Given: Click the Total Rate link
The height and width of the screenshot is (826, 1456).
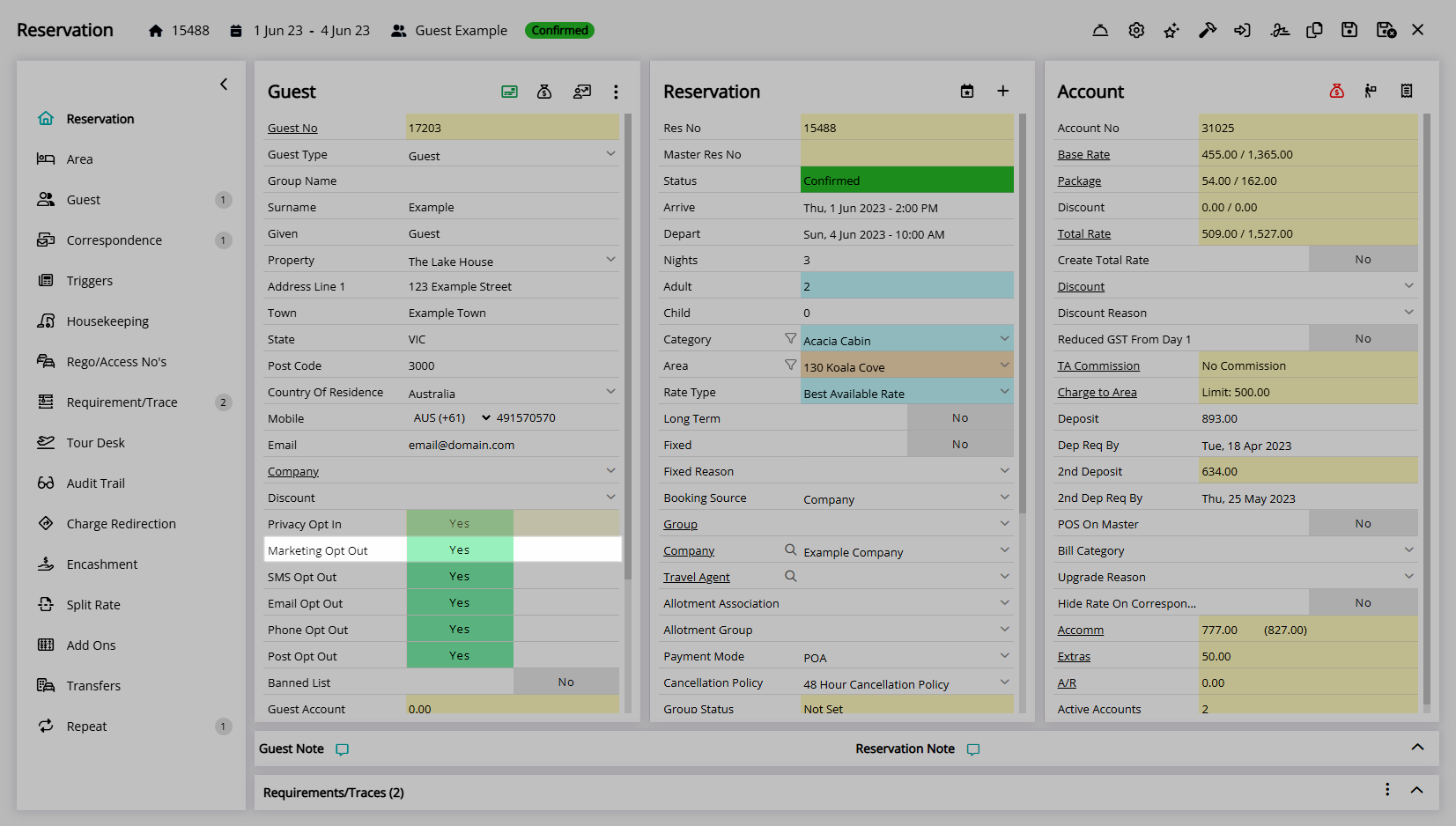Looking at the screenshot, I should [x=1084, y=233].
